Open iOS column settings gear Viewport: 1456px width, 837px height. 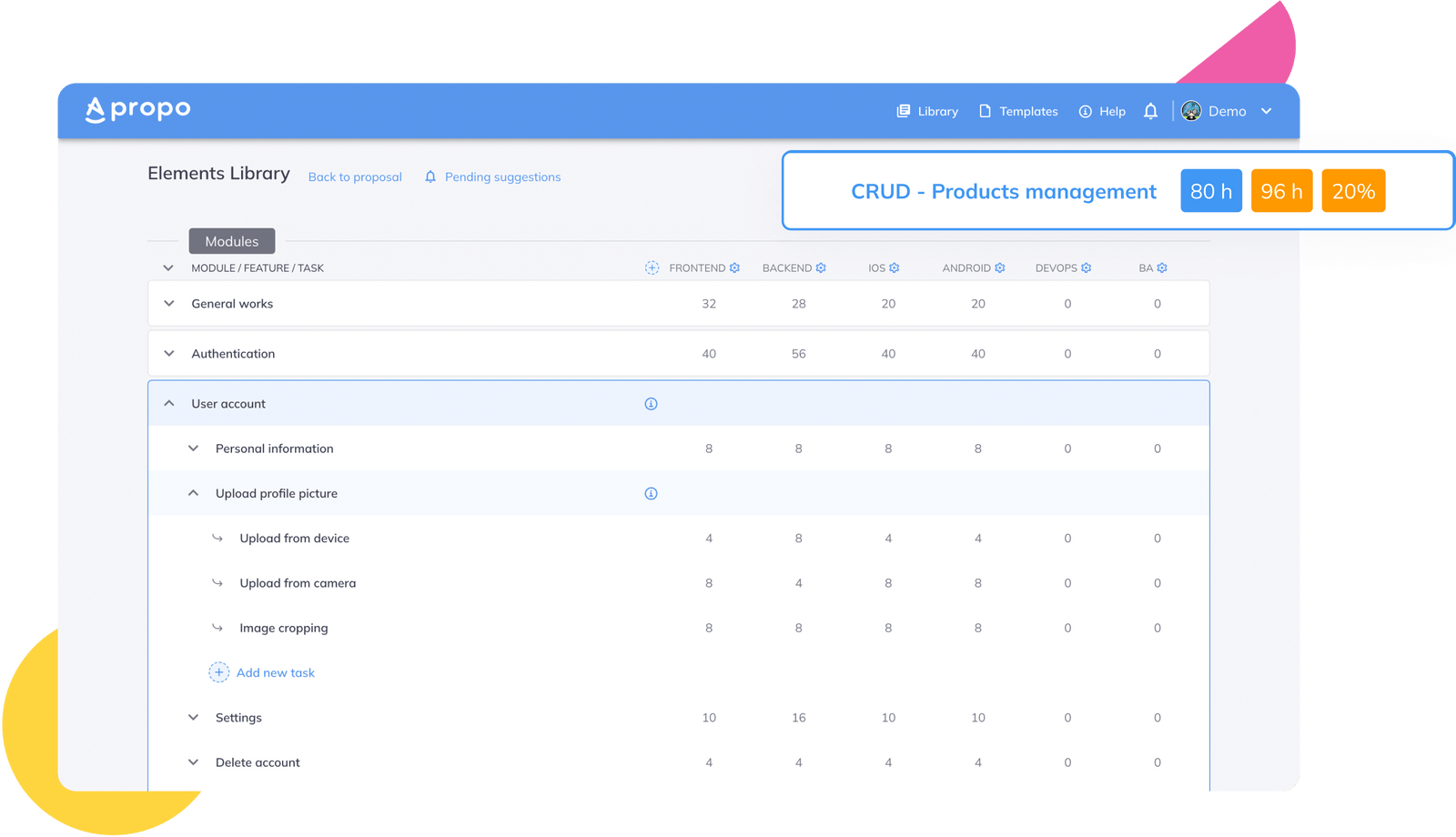pyautogui.click(x=895, y=267)
